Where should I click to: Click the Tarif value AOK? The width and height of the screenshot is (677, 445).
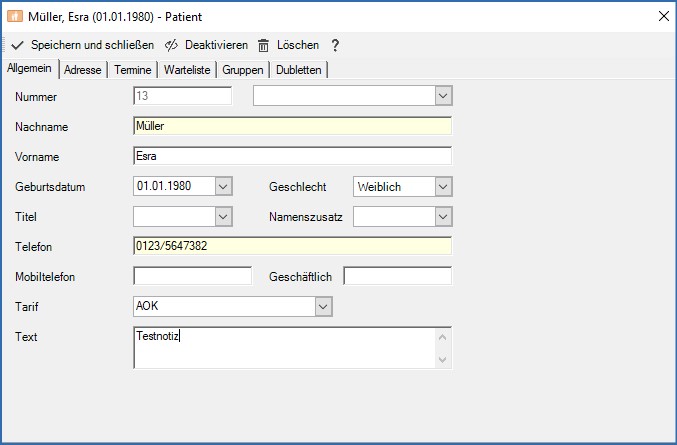click(147, 306)
